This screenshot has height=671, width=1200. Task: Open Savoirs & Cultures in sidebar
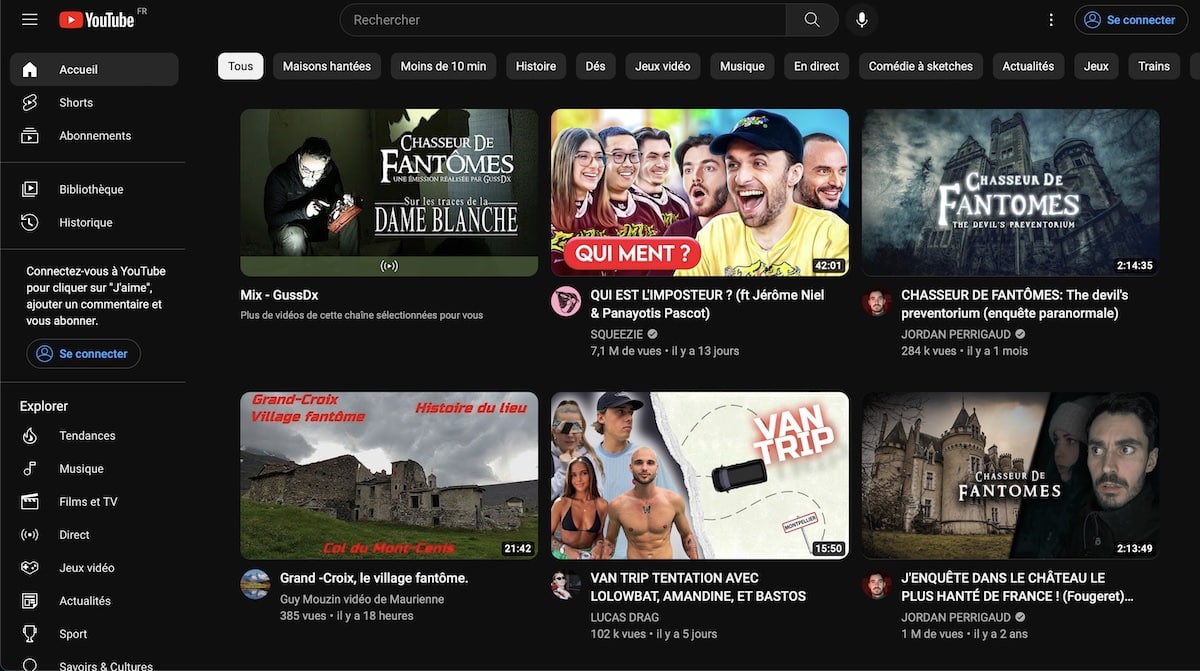(94, 664)
